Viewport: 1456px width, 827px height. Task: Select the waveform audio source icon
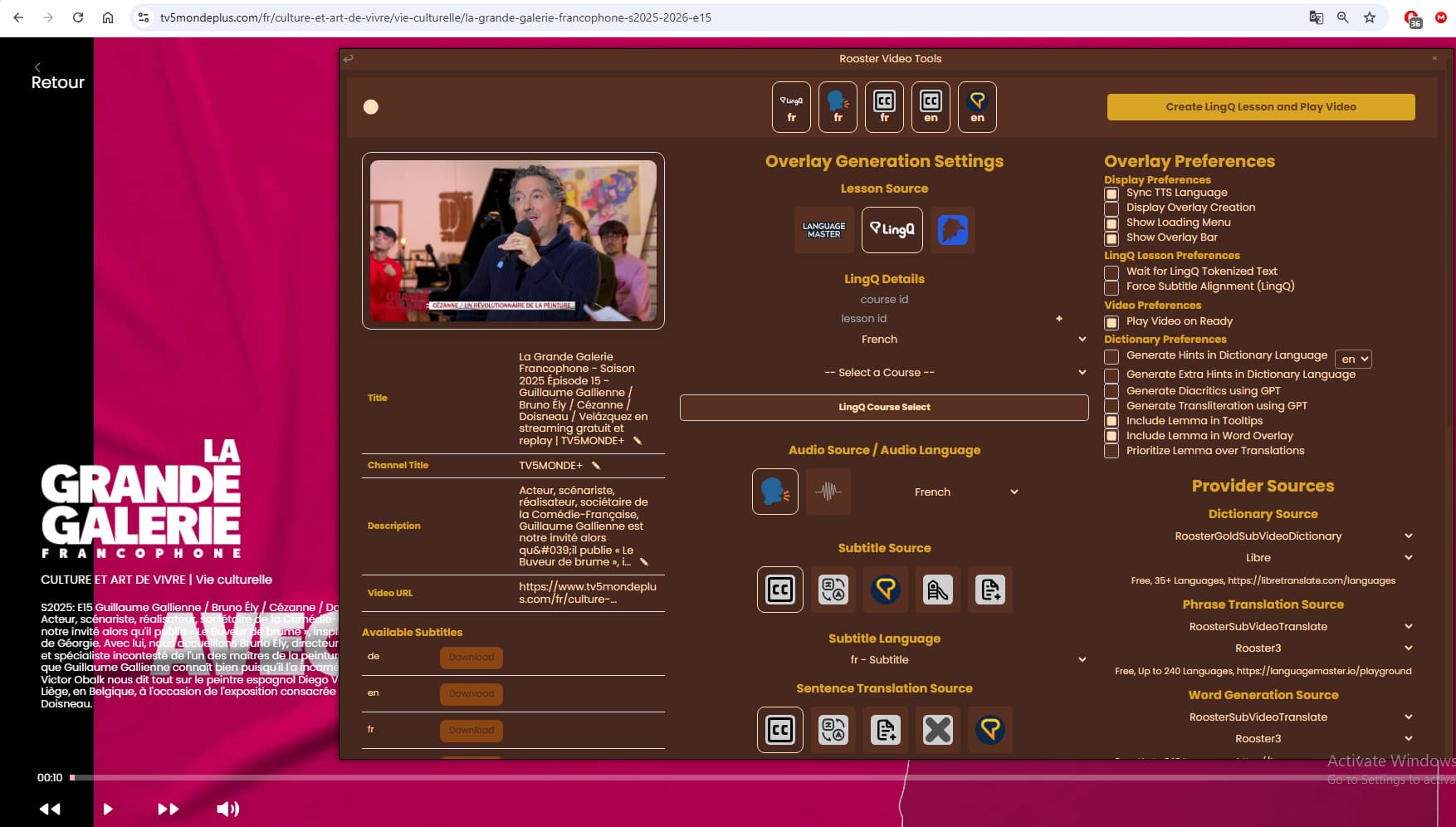coord(828,492)
